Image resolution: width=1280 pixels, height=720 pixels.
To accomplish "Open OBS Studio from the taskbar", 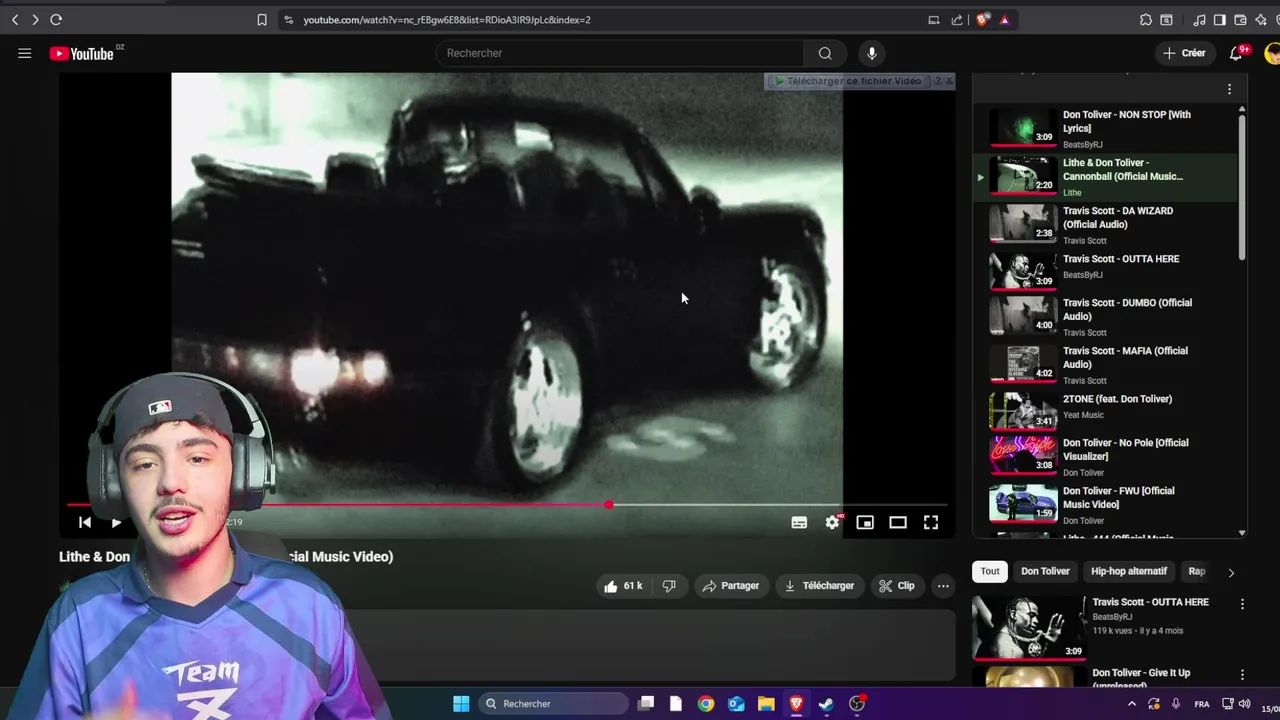I will 857,704.
